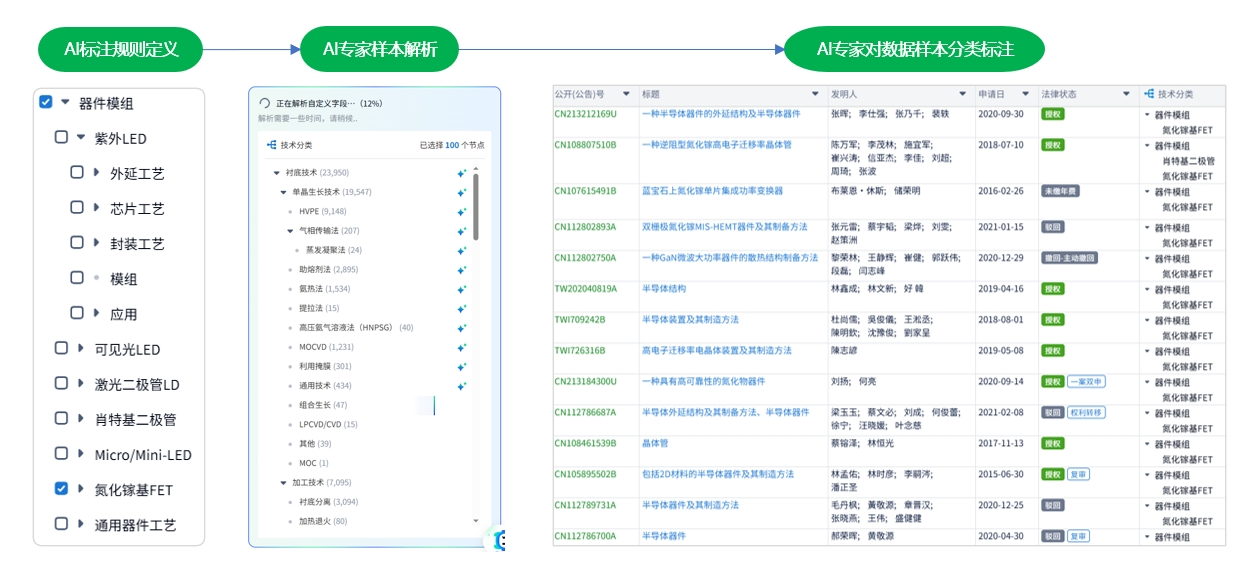This screenshot has width=1254, height=577.
Task: Collapse the 器件模组 tree node arrow
Action: 65,102
